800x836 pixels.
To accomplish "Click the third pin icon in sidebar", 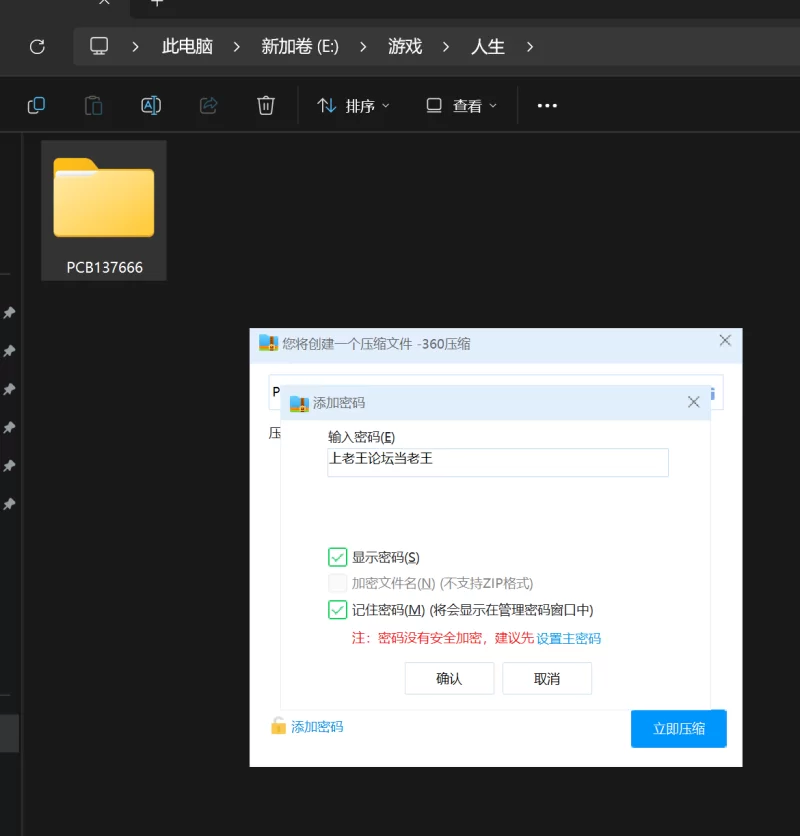I will [x=9, y=389].
